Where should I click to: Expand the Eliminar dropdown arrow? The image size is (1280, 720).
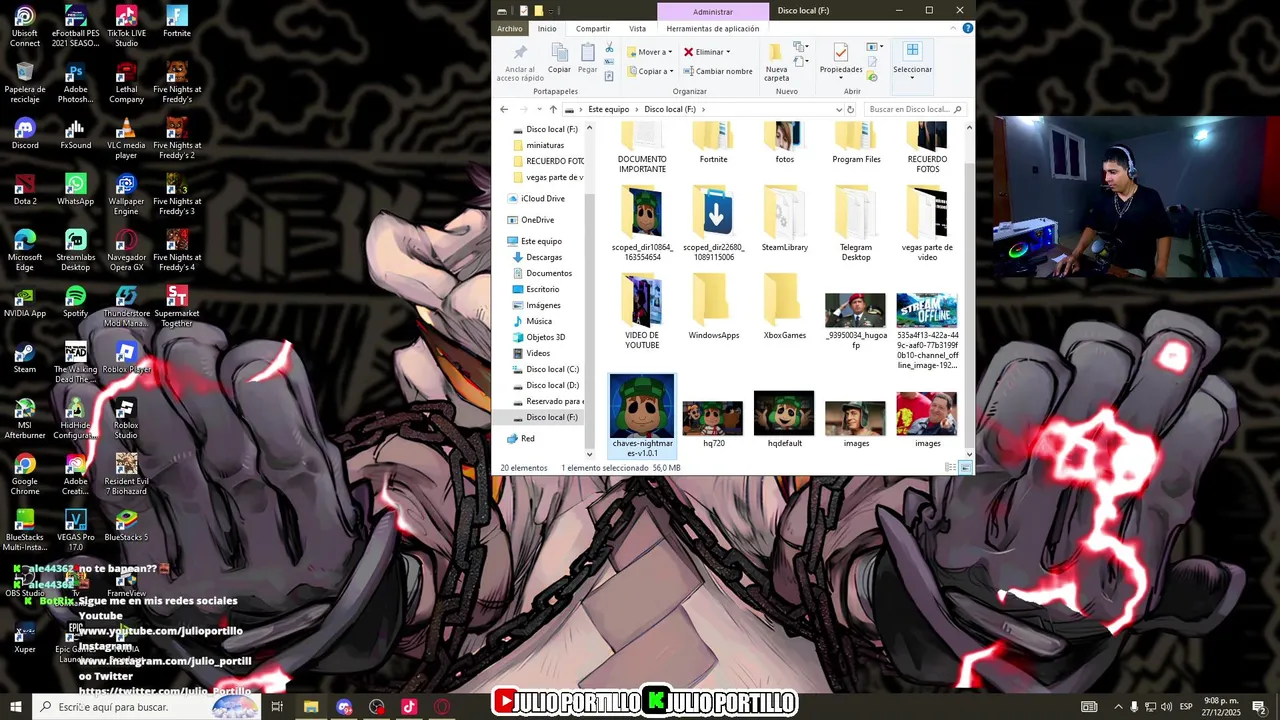coord(728,52)
